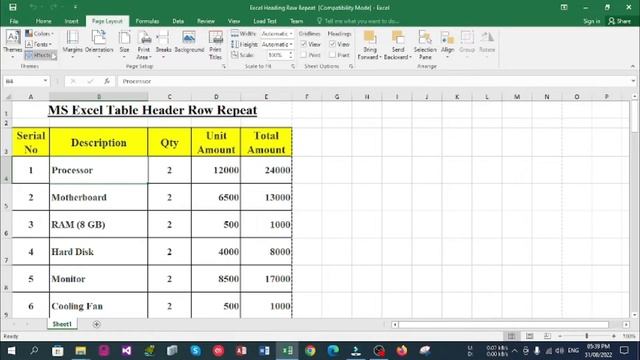
Task: Click zoom in plus button
Action: coord(613,336)
